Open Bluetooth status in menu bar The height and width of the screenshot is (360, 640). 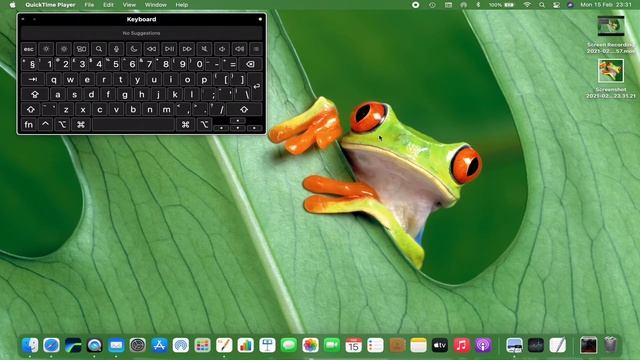(x=478, y=5)
